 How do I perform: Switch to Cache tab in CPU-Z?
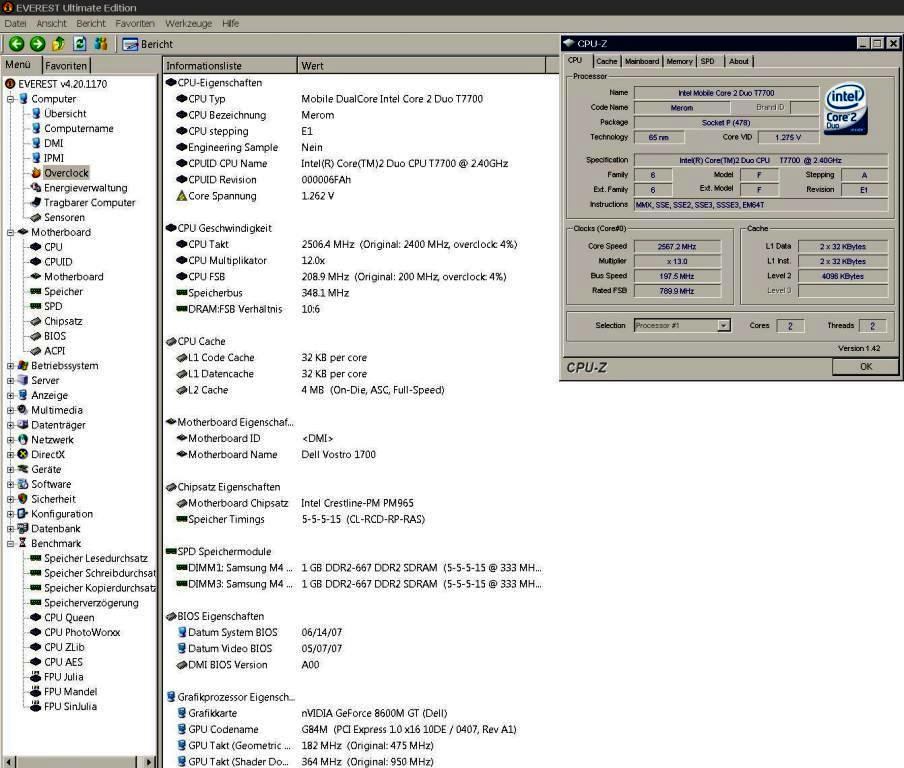pyautogui.click(x=607, y=61)
